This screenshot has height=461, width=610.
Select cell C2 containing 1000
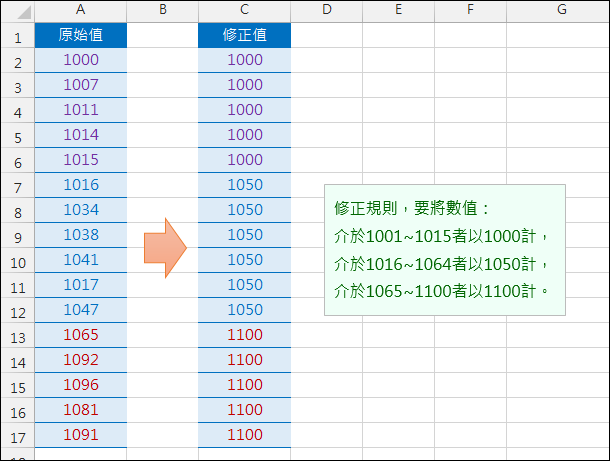click(x=244, y=60)
